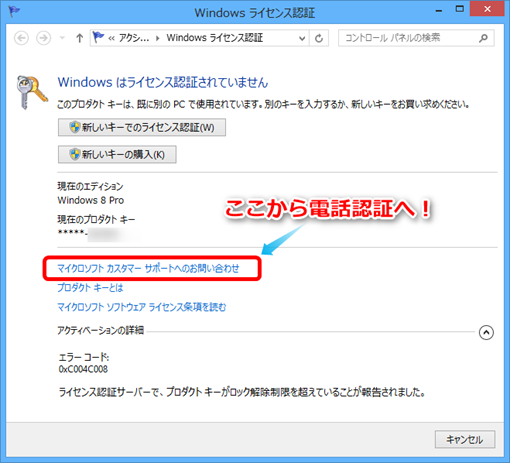Select the アクシ... breadcrumb segment
Screen dimensions: 510x463
coord(134,38)
